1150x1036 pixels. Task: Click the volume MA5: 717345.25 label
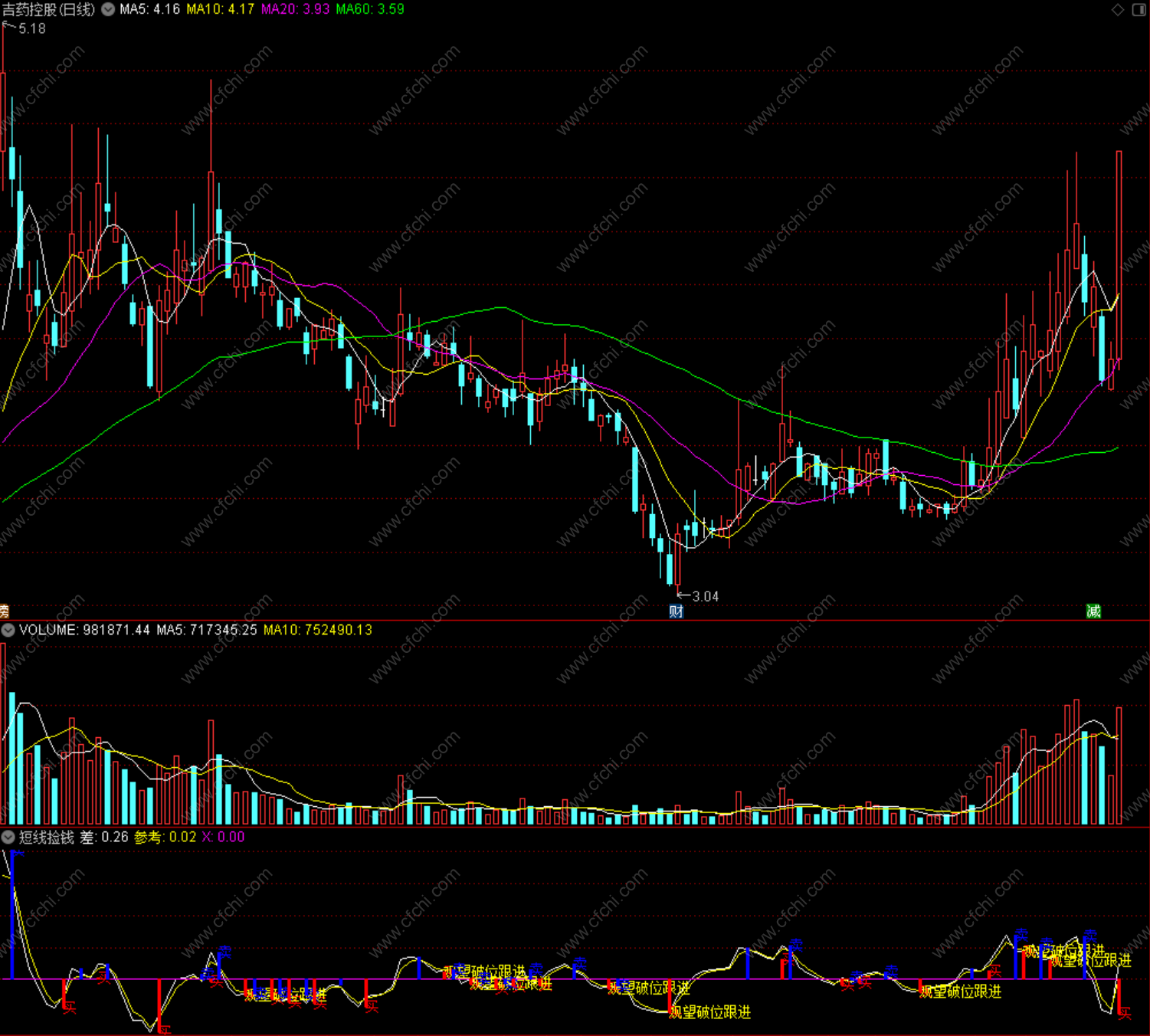207,630
